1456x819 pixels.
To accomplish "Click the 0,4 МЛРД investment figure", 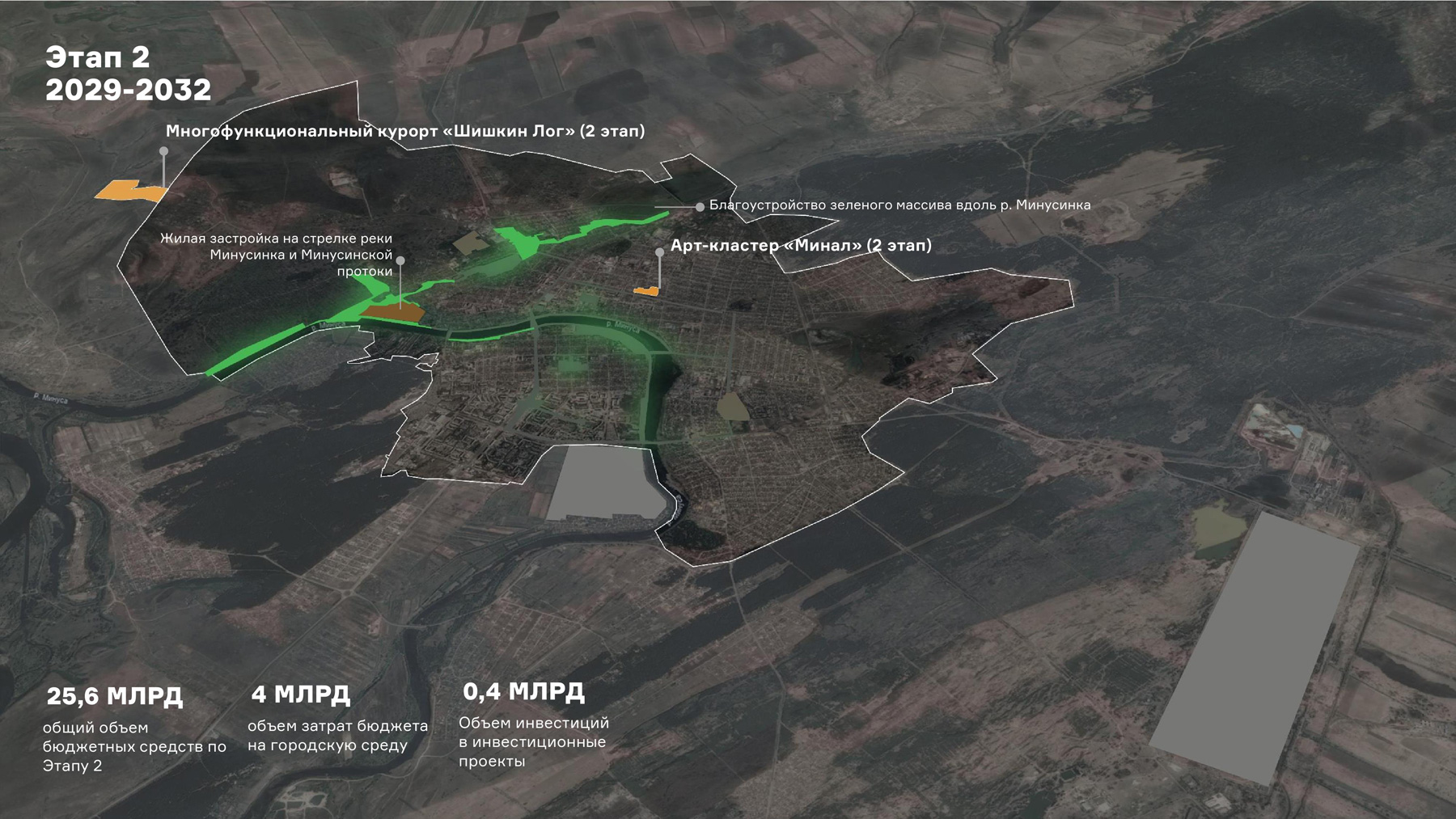I will (523, 692).
